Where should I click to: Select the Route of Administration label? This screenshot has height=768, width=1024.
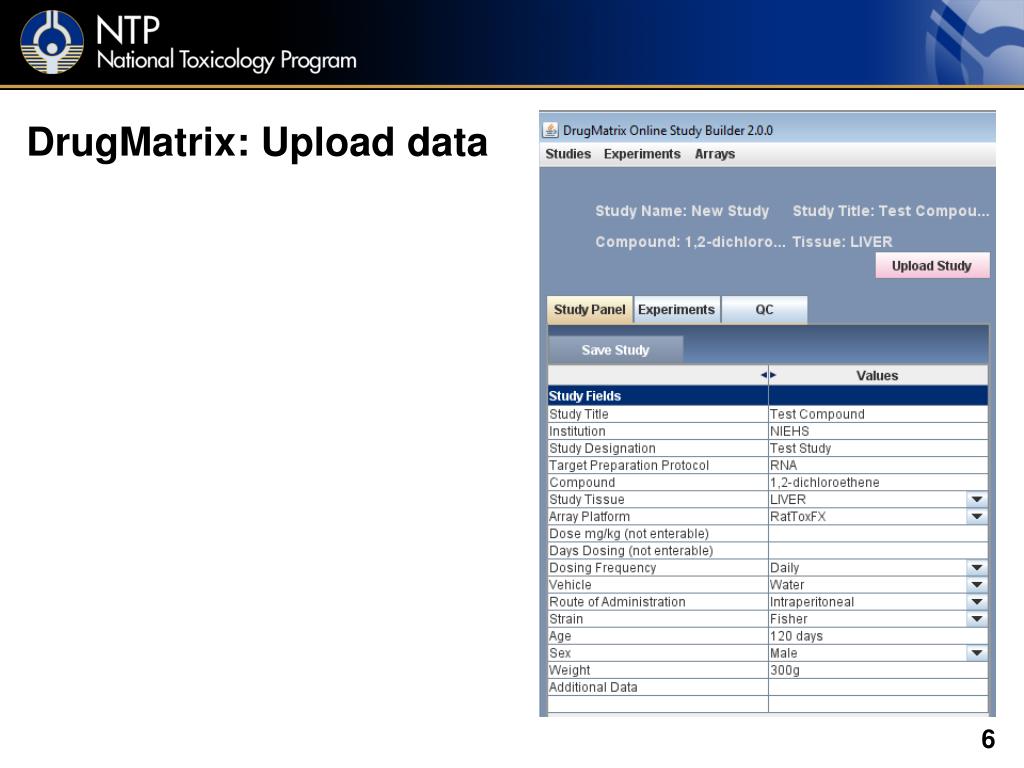617,601
